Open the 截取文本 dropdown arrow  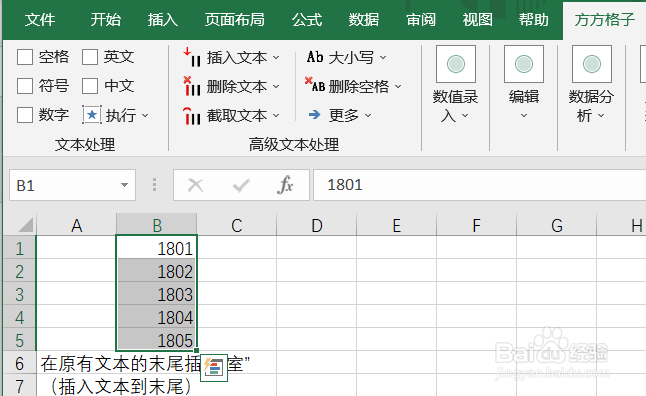click(276, 116)
